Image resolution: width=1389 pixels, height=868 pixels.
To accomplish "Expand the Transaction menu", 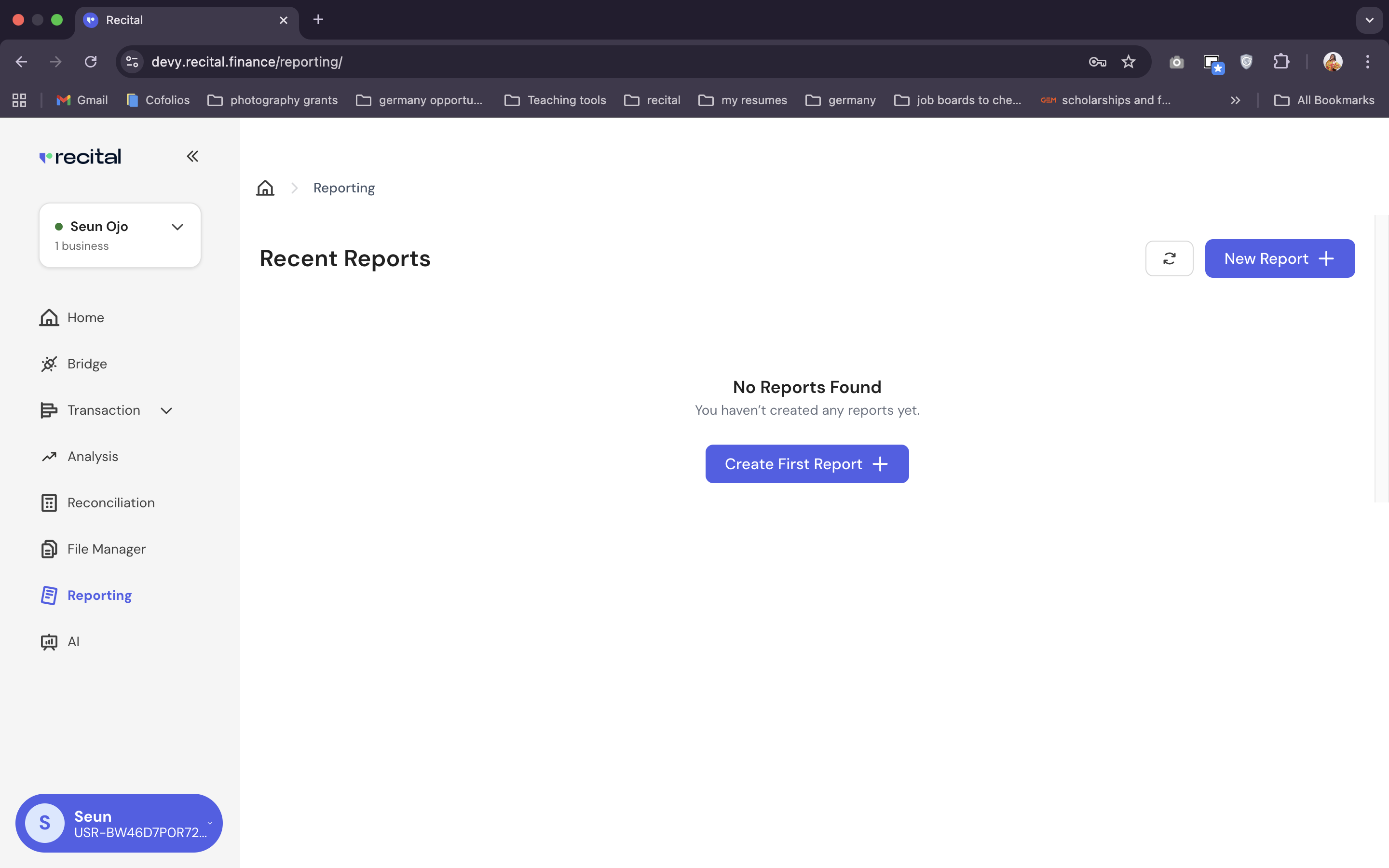I will coord(166,410).
